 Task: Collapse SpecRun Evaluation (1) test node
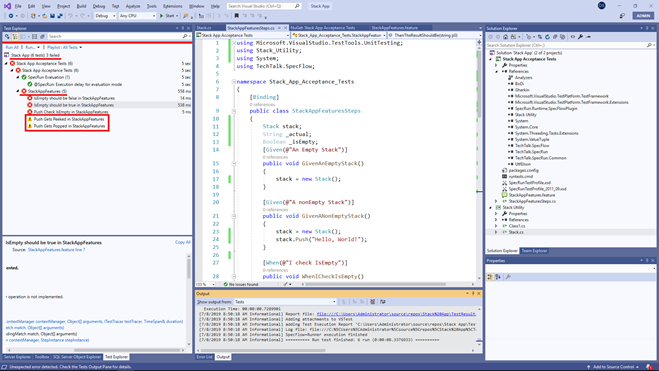click(x=18, y=77)
